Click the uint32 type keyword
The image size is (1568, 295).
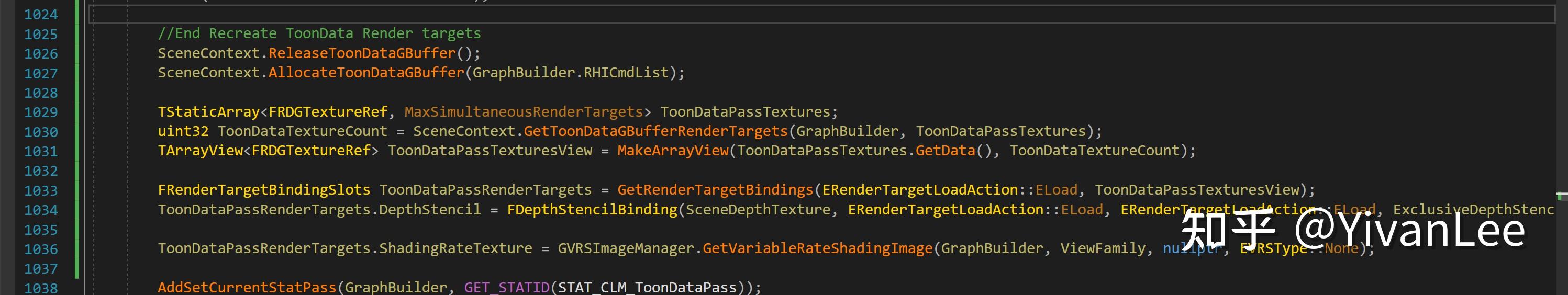click(x=183, y=131)
